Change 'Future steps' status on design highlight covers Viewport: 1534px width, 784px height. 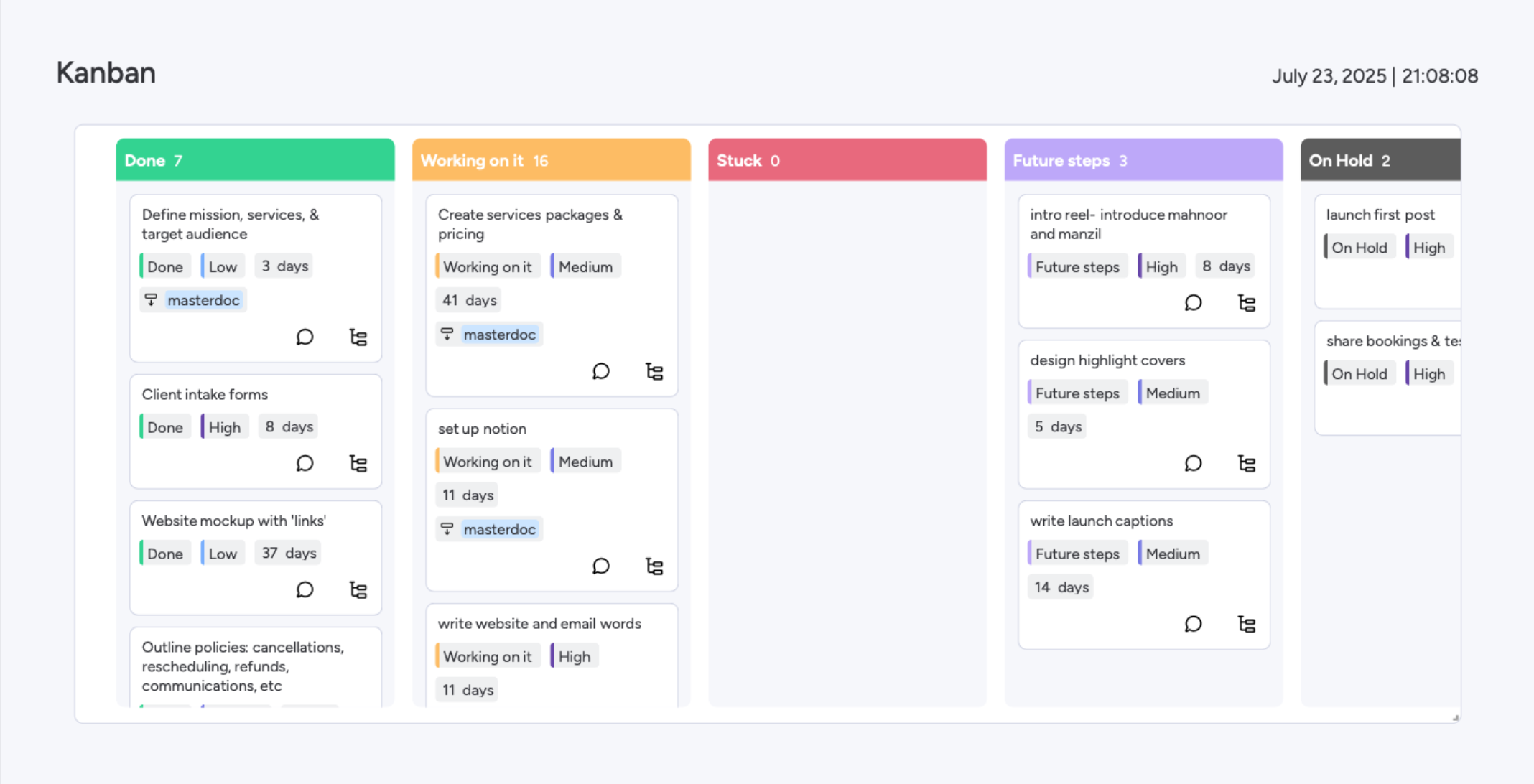point(1077,393)
